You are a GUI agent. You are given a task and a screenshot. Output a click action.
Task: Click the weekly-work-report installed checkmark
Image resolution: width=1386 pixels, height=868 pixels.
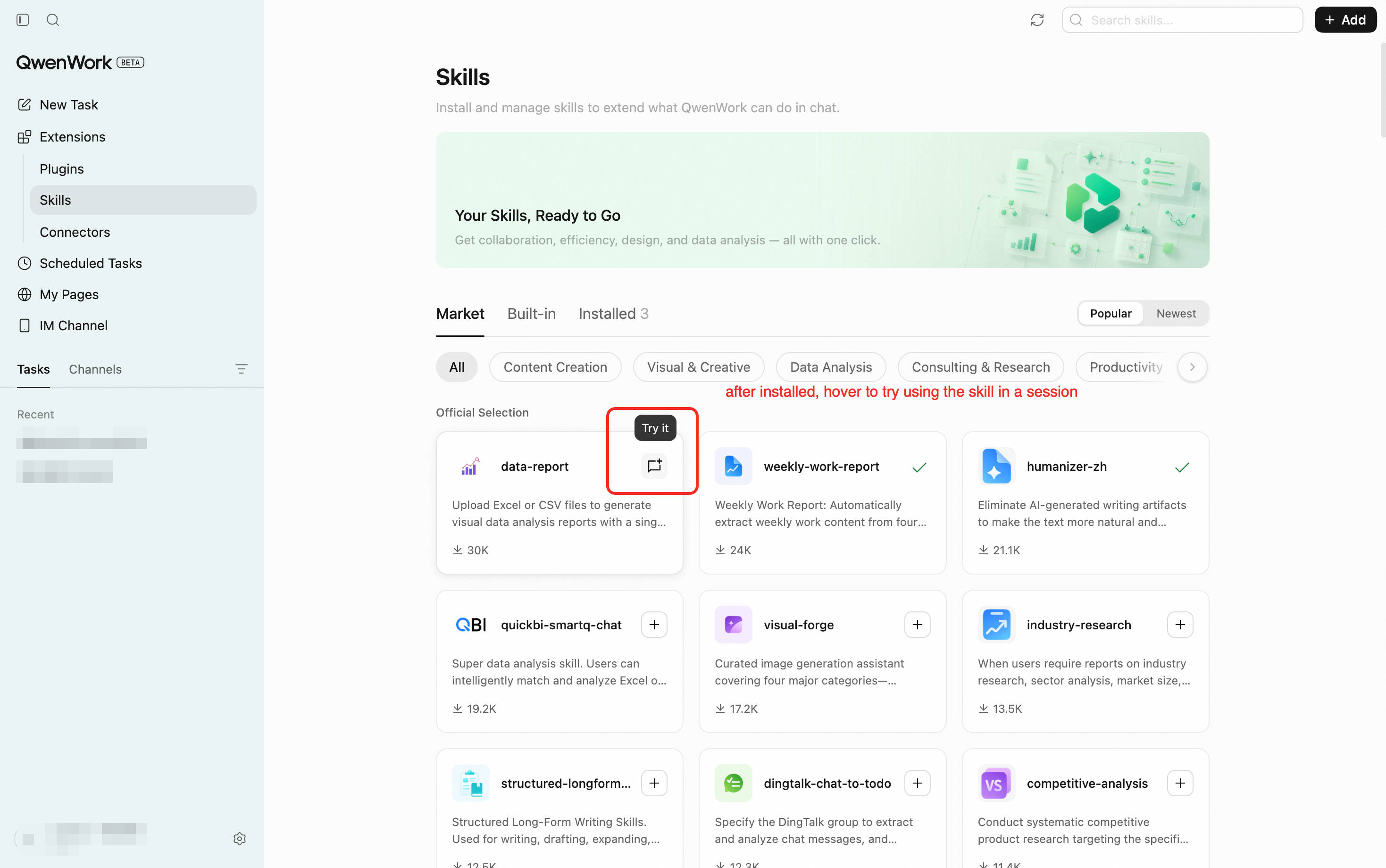pos(919,467)
